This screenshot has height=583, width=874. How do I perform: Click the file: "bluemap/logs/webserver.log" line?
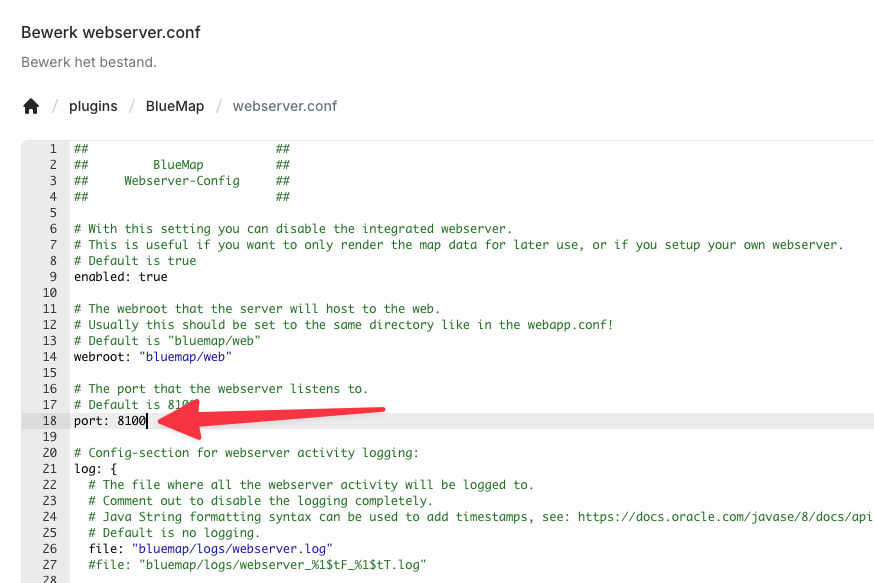[210, 549]
